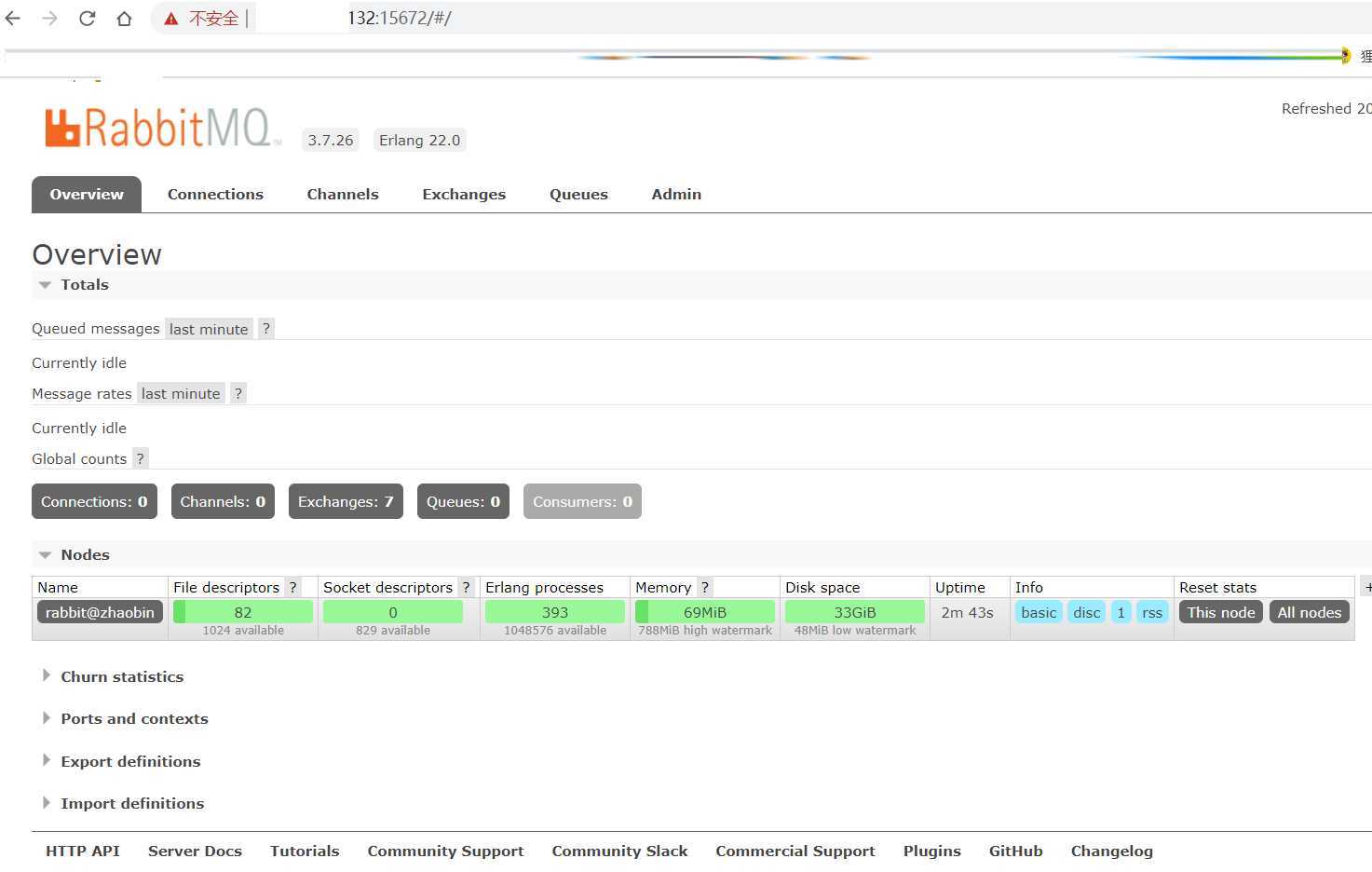
Task: Click the insecure site warning icon
Action: (171, 19)
